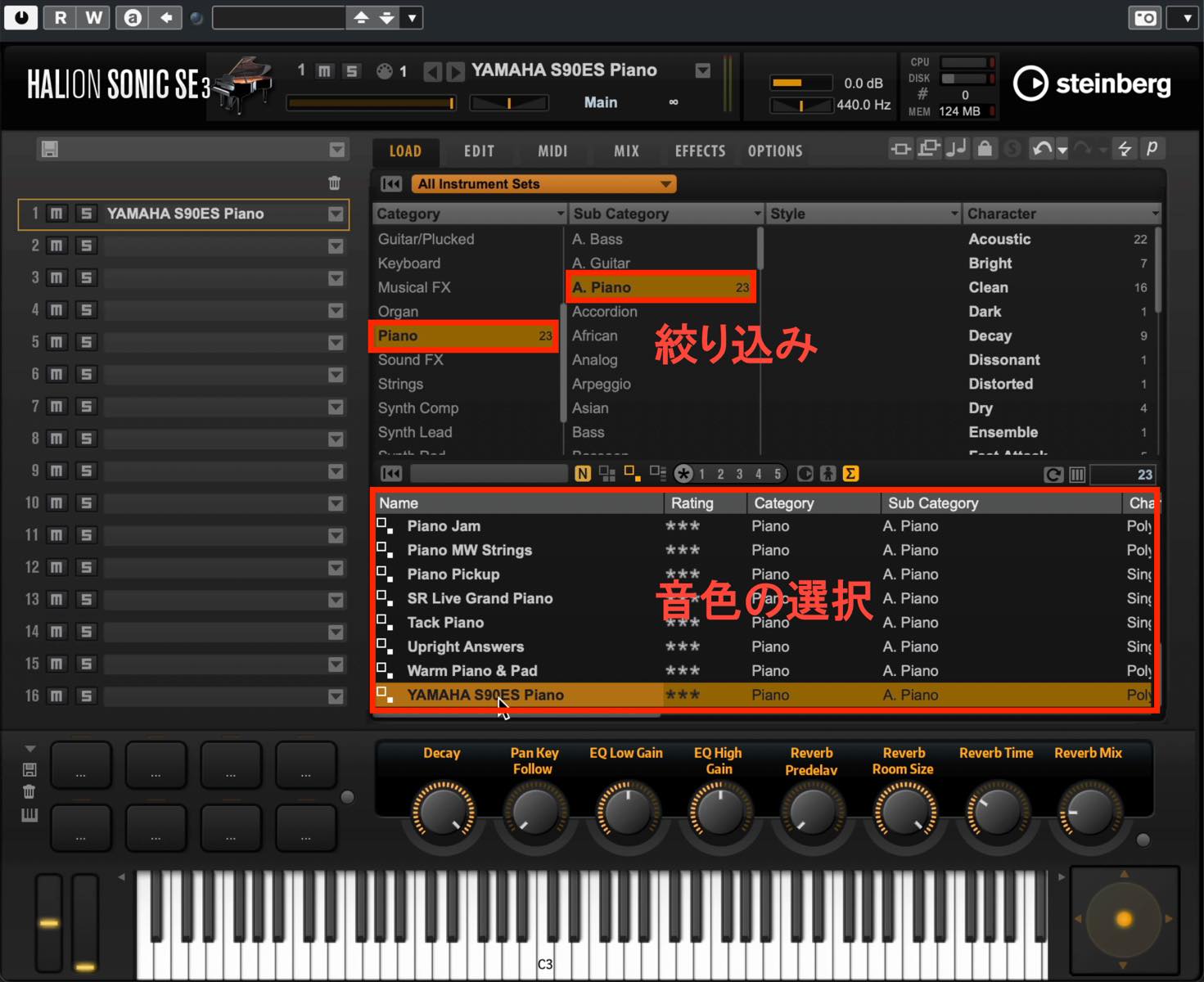Click the trash icon beside trigger pads
1204x982 pixels.
29,791
